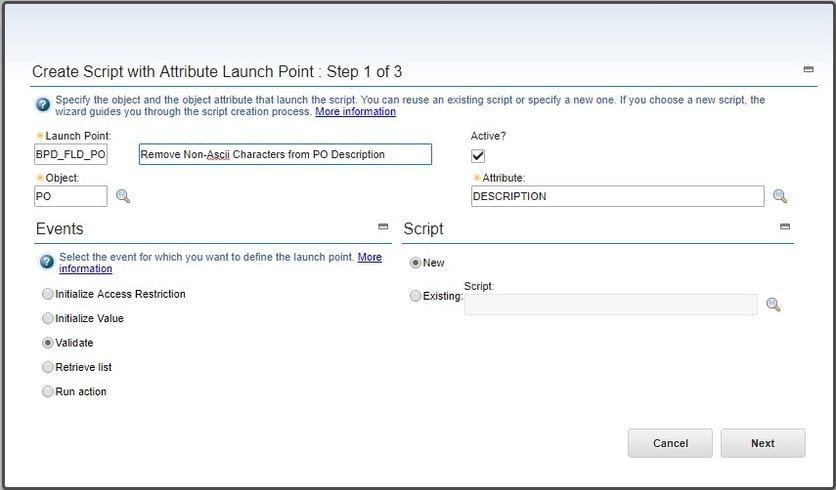836x490 pixels.
Task: Open Attribute lookup magnifier icon
Action: [780, 196]
